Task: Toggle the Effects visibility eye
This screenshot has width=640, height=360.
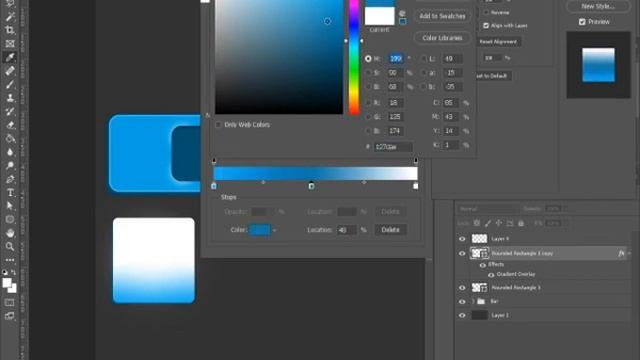Action: tap(482, 265)
